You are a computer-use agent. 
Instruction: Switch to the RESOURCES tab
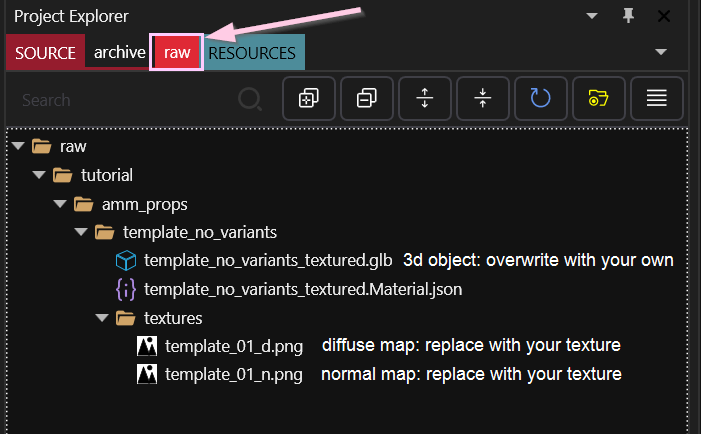point(254,52)
